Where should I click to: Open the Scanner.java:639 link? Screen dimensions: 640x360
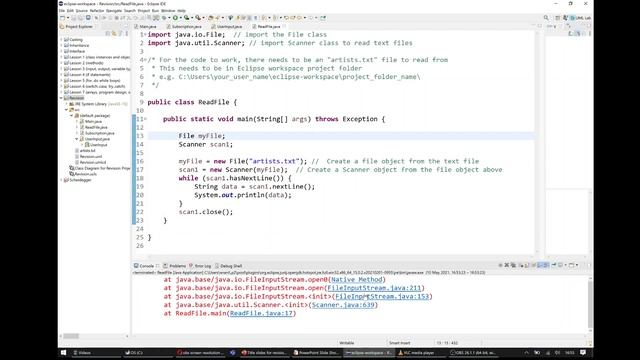(343, 305)
